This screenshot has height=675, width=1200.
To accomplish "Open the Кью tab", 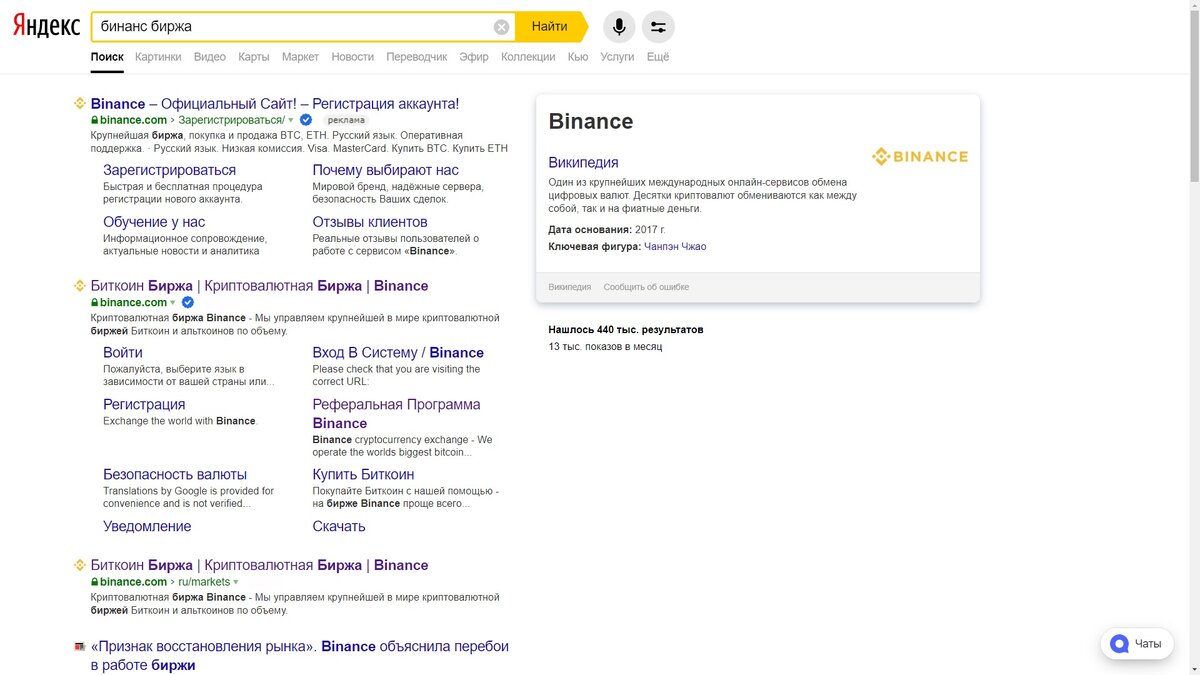I will 578,57.
